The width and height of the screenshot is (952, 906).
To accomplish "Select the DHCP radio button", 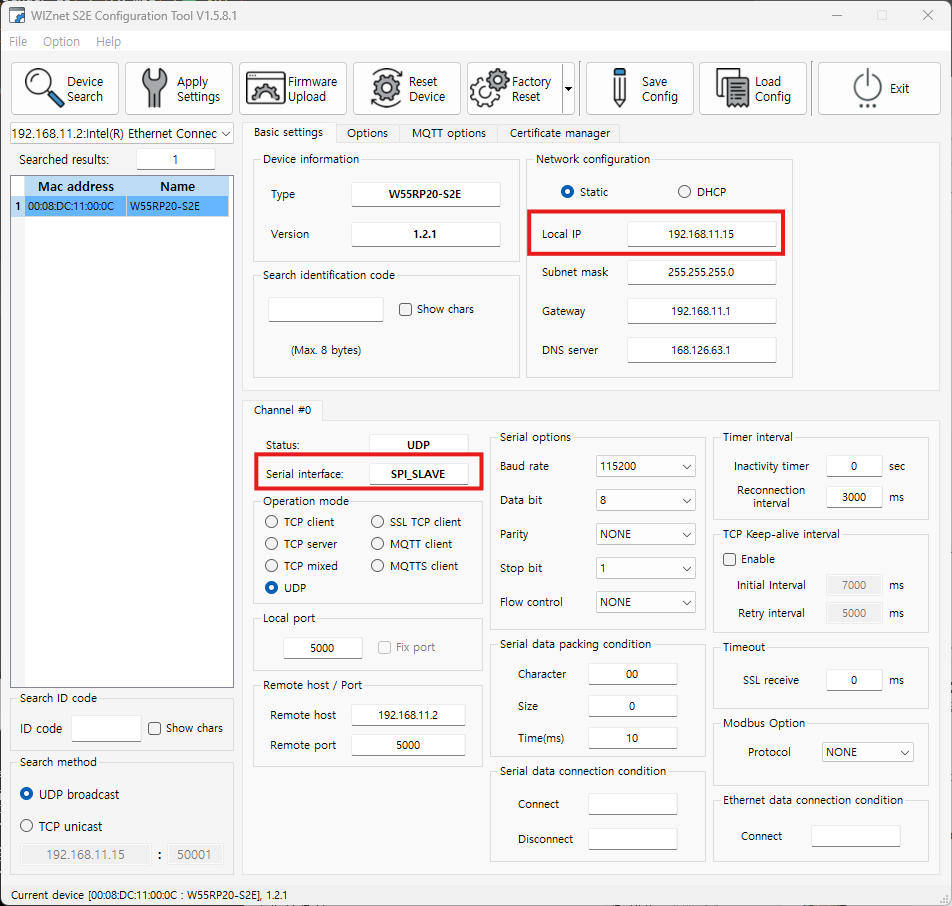I will [684, 192].
